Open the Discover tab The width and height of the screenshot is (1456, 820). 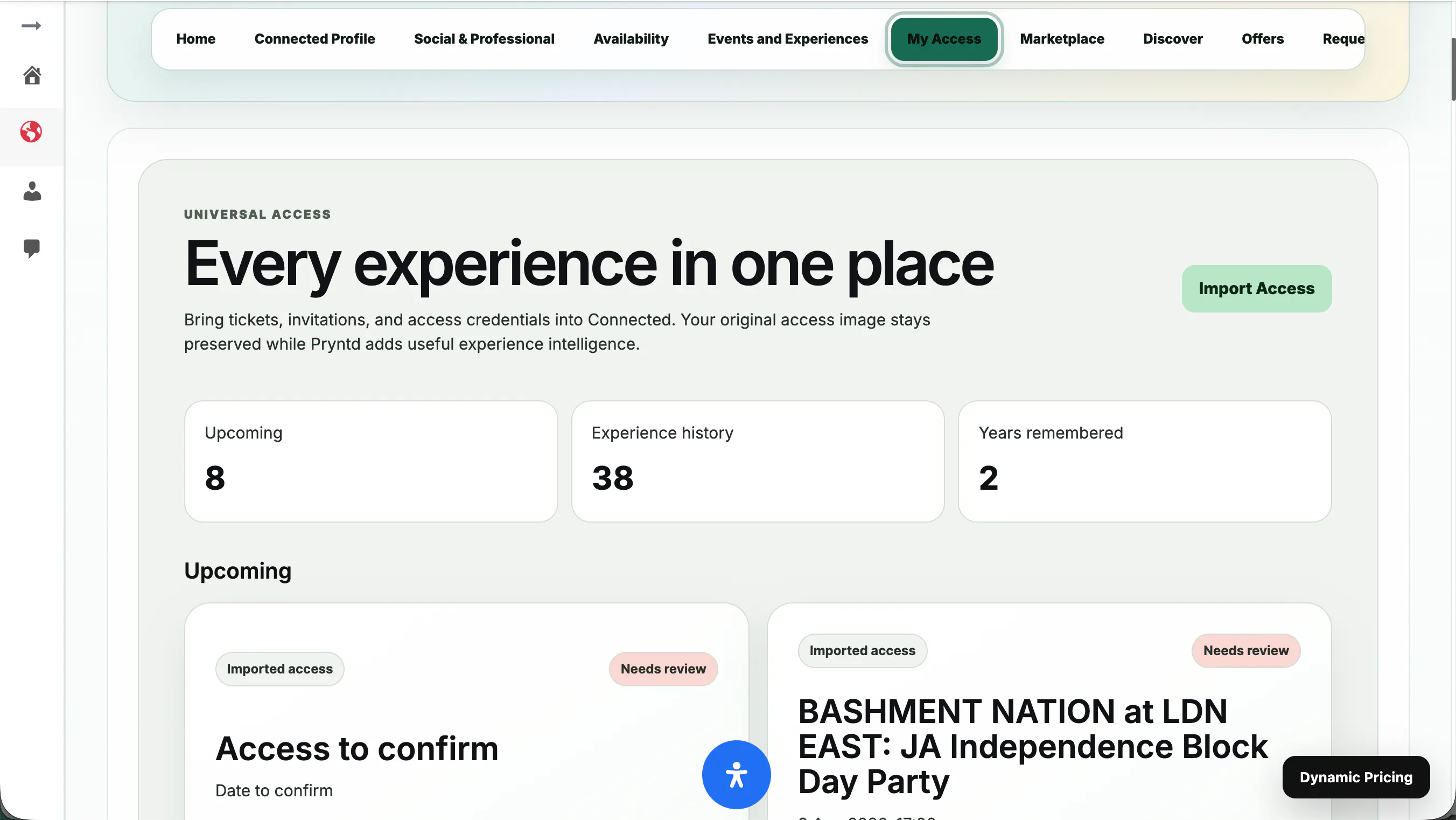(1172, 39)
